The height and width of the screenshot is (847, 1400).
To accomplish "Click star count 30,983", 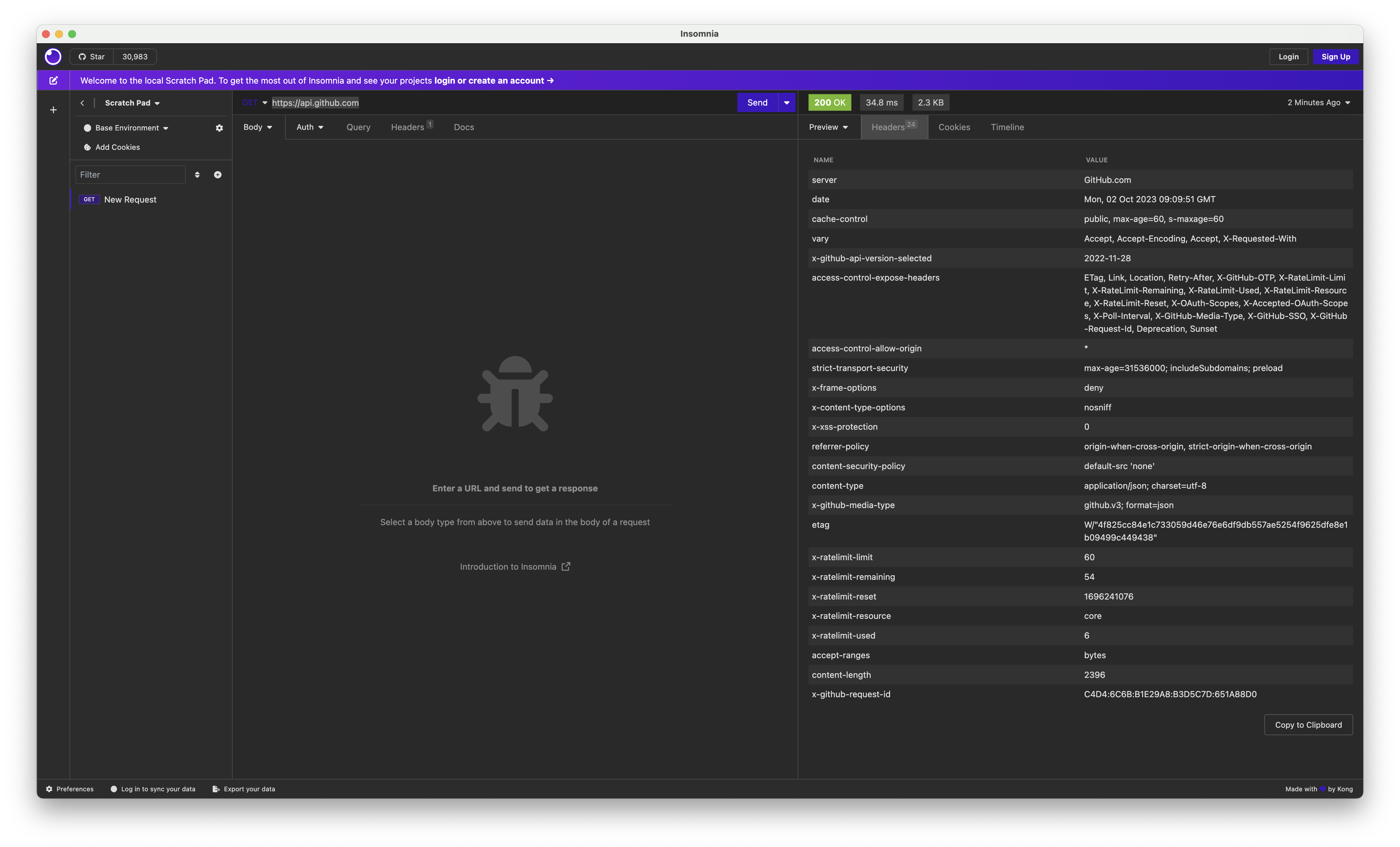I will click(x=135, y=57).
